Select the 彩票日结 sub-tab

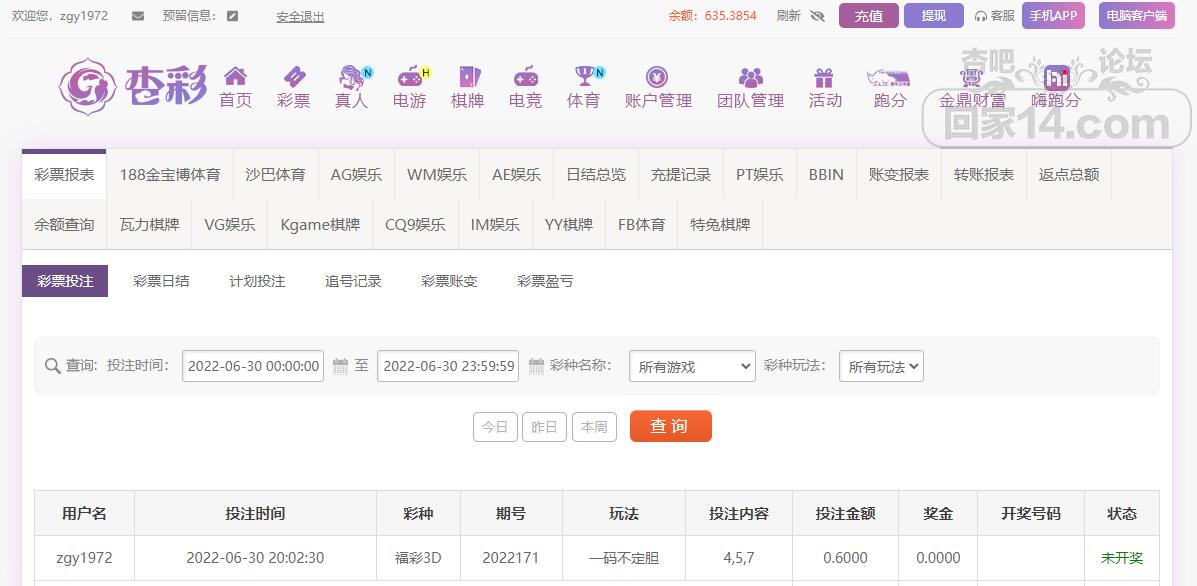(x=161, y=281)
